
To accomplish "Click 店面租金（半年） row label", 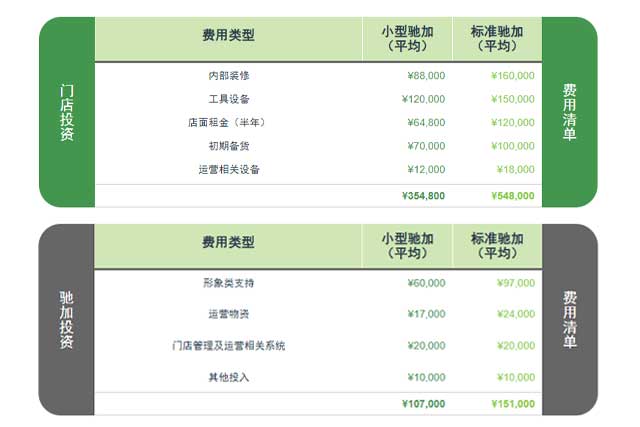I will click(228, 122).
